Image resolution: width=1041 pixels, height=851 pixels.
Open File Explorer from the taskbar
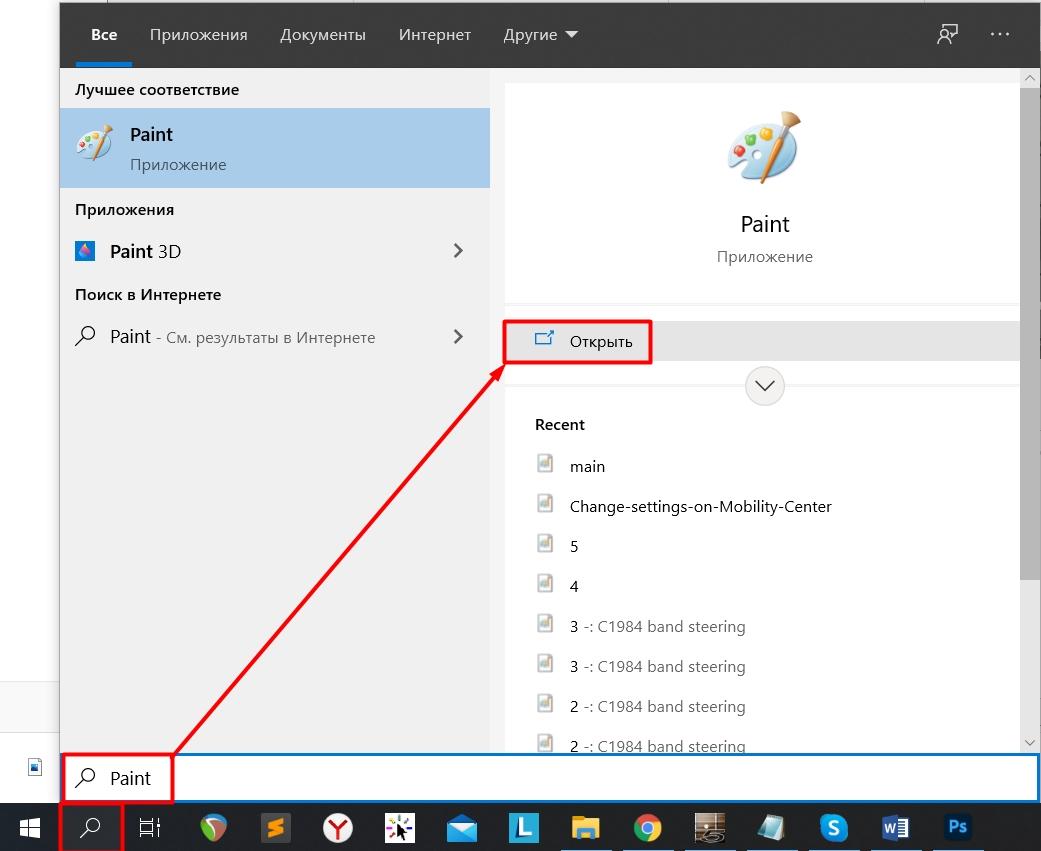tap(586, 828)
